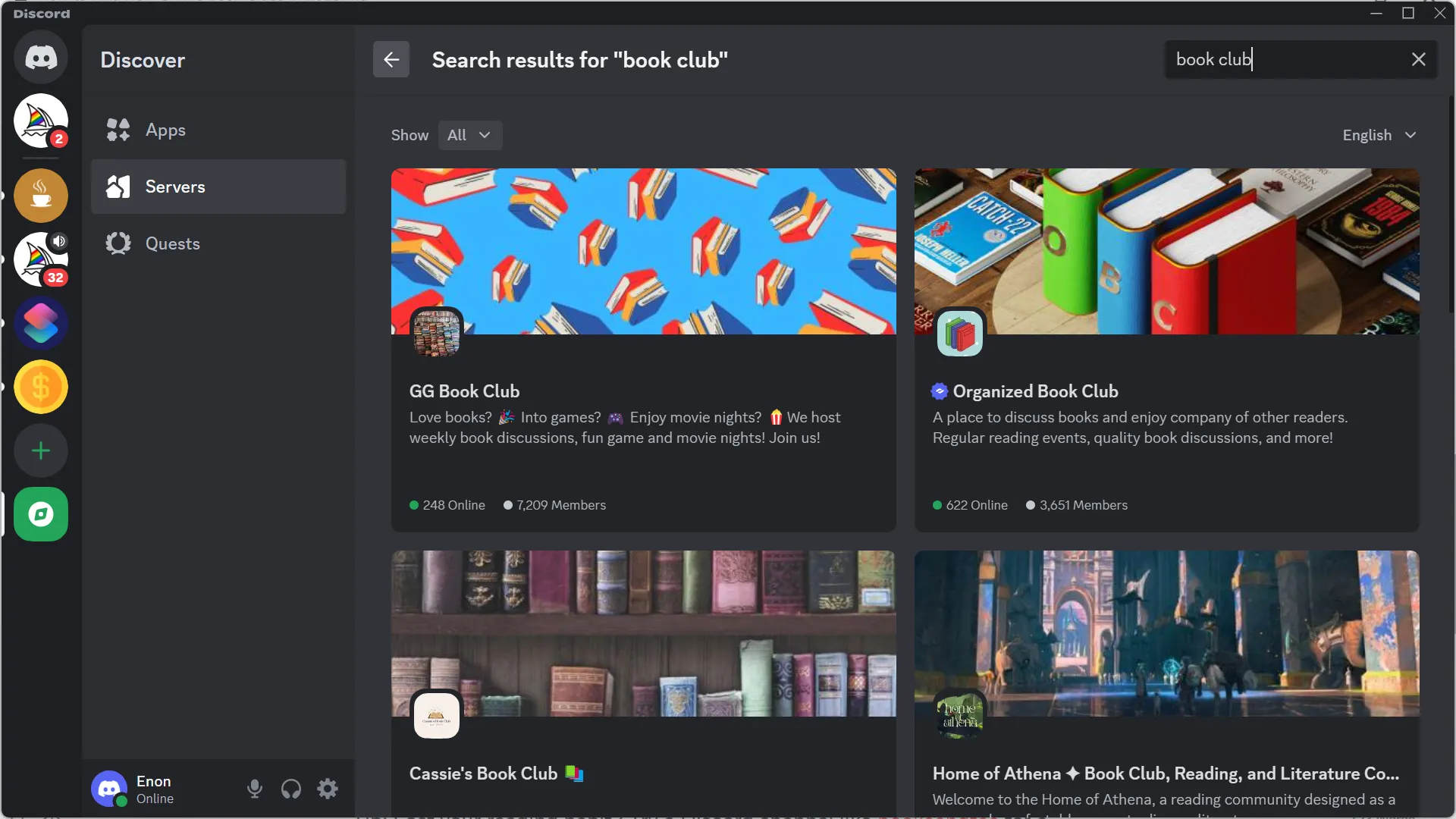Open the Organized Book Club title
This screenshot has height=819, width=1456.
1035,391
